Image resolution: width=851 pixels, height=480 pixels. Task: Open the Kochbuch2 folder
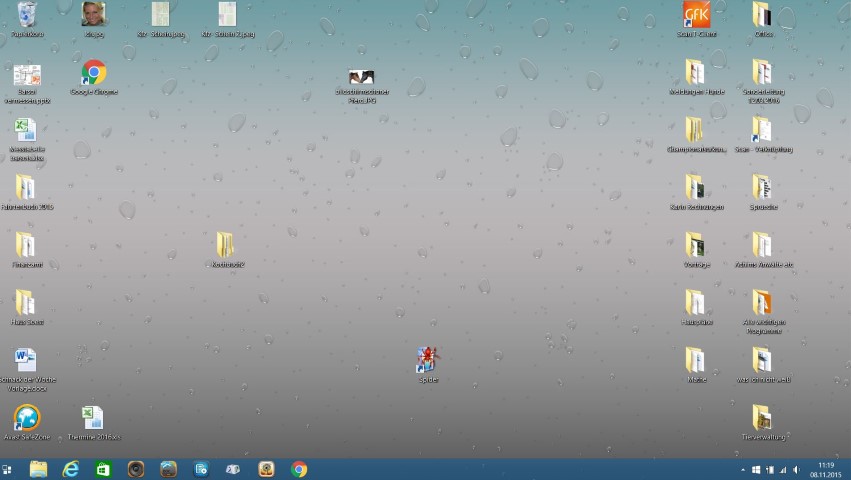[226, 246]
